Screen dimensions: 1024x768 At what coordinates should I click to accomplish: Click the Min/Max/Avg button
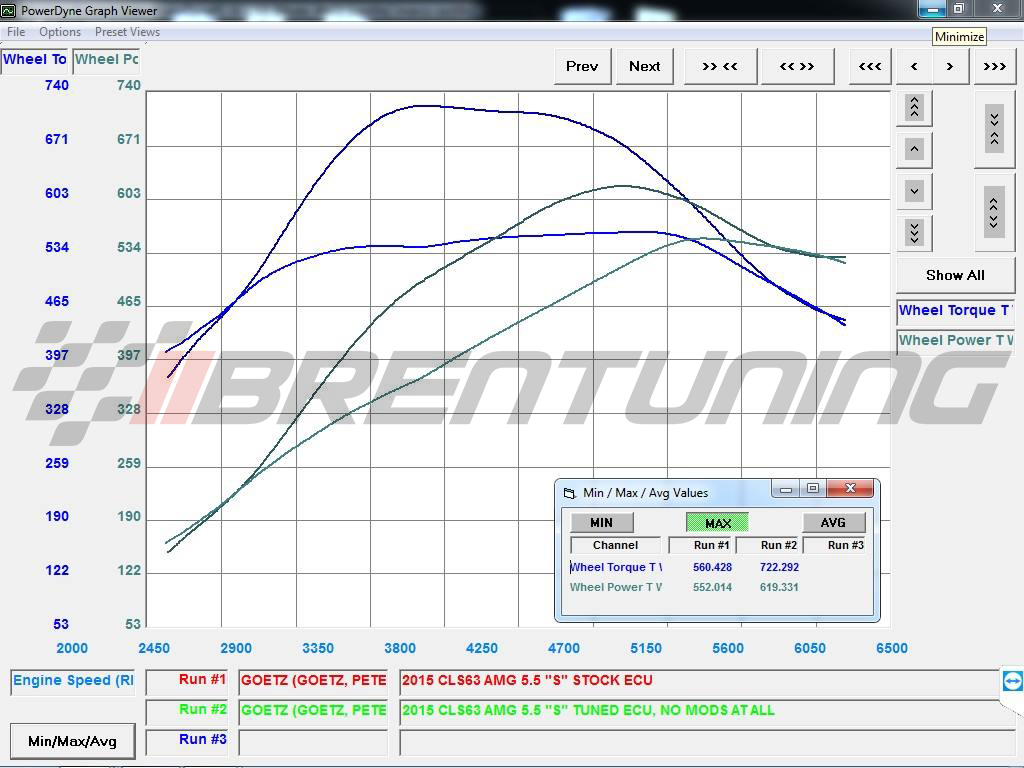(x=72, y=741)
